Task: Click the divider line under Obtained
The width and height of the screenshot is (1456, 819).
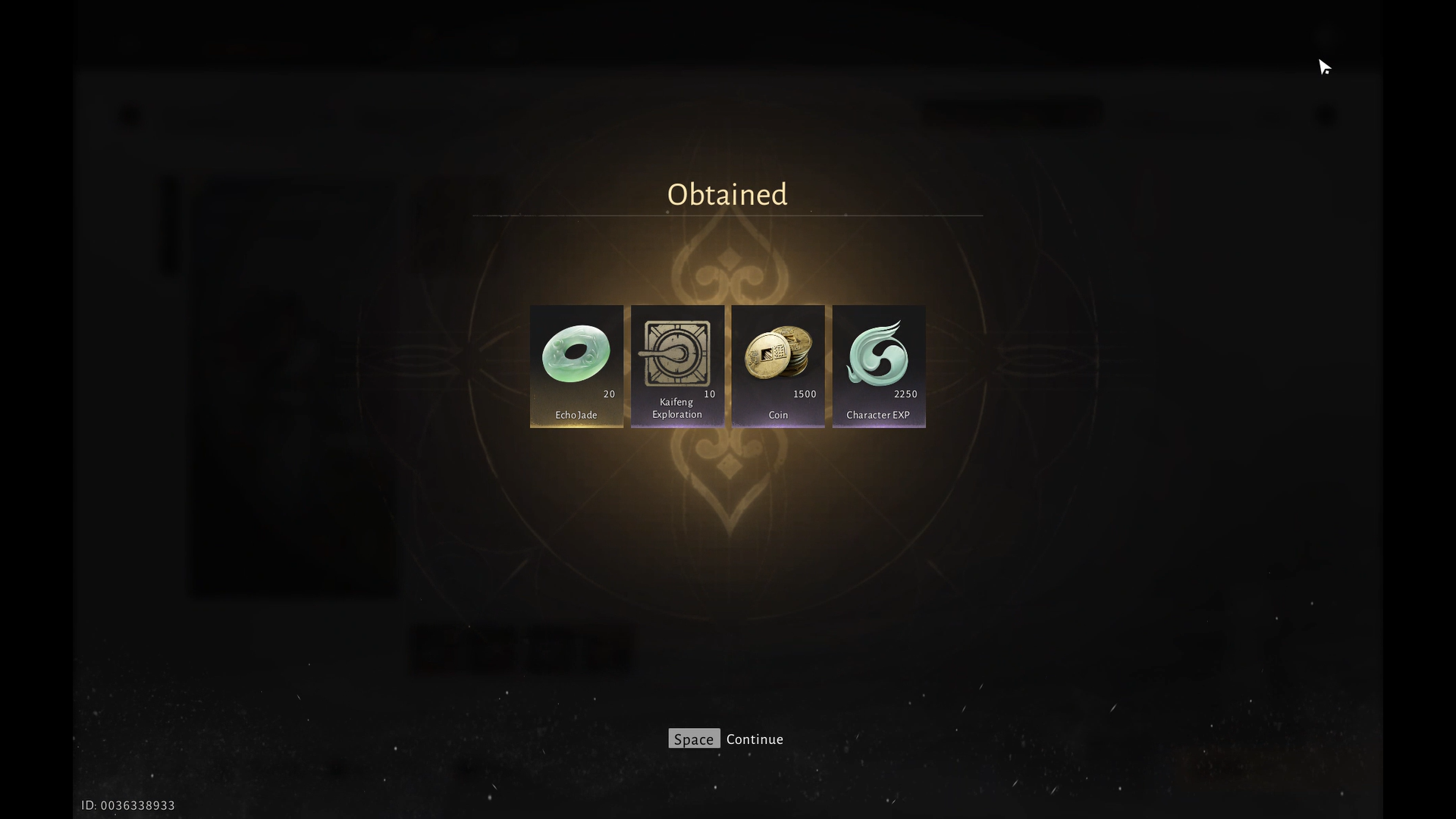Action: click(727, 216)
